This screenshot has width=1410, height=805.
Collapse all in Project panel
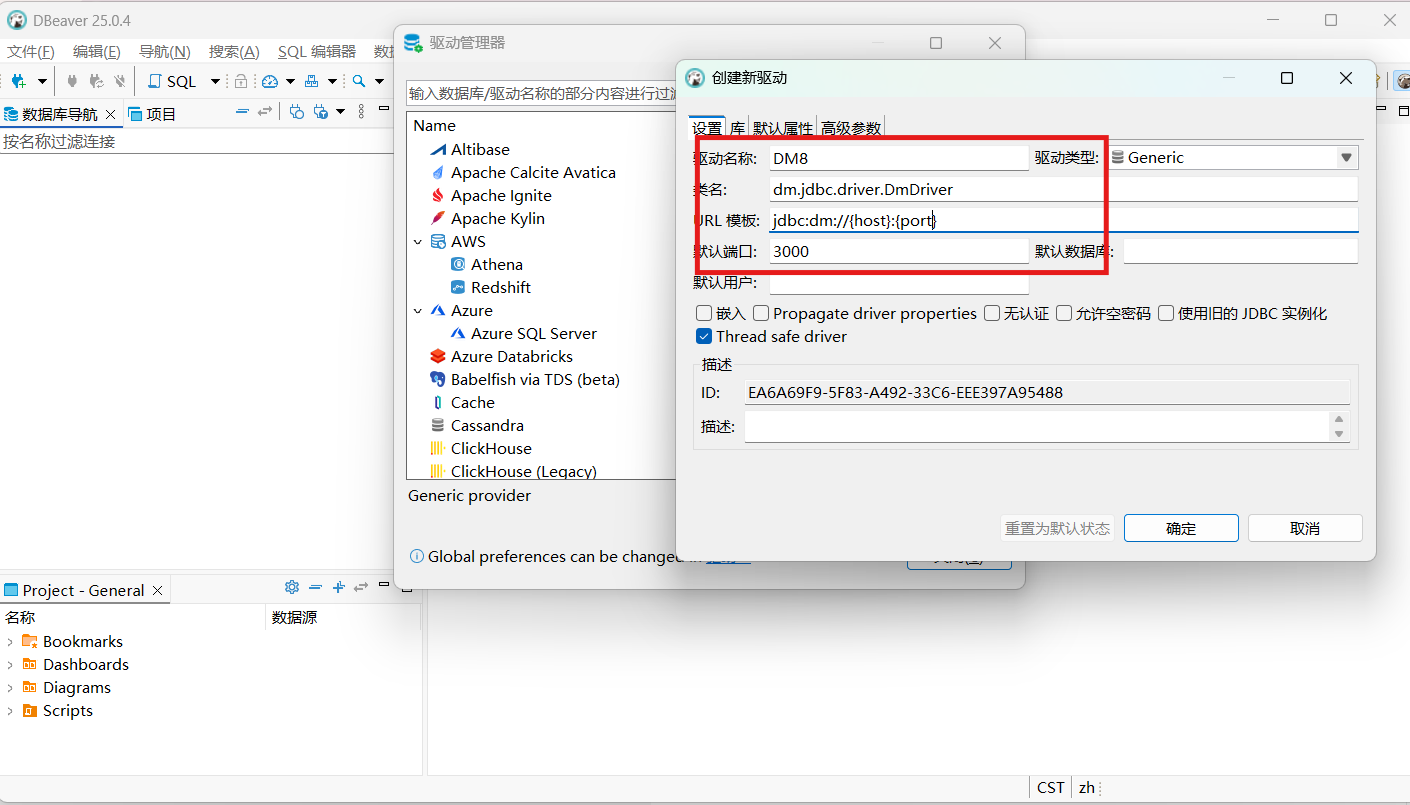point(315,587)
